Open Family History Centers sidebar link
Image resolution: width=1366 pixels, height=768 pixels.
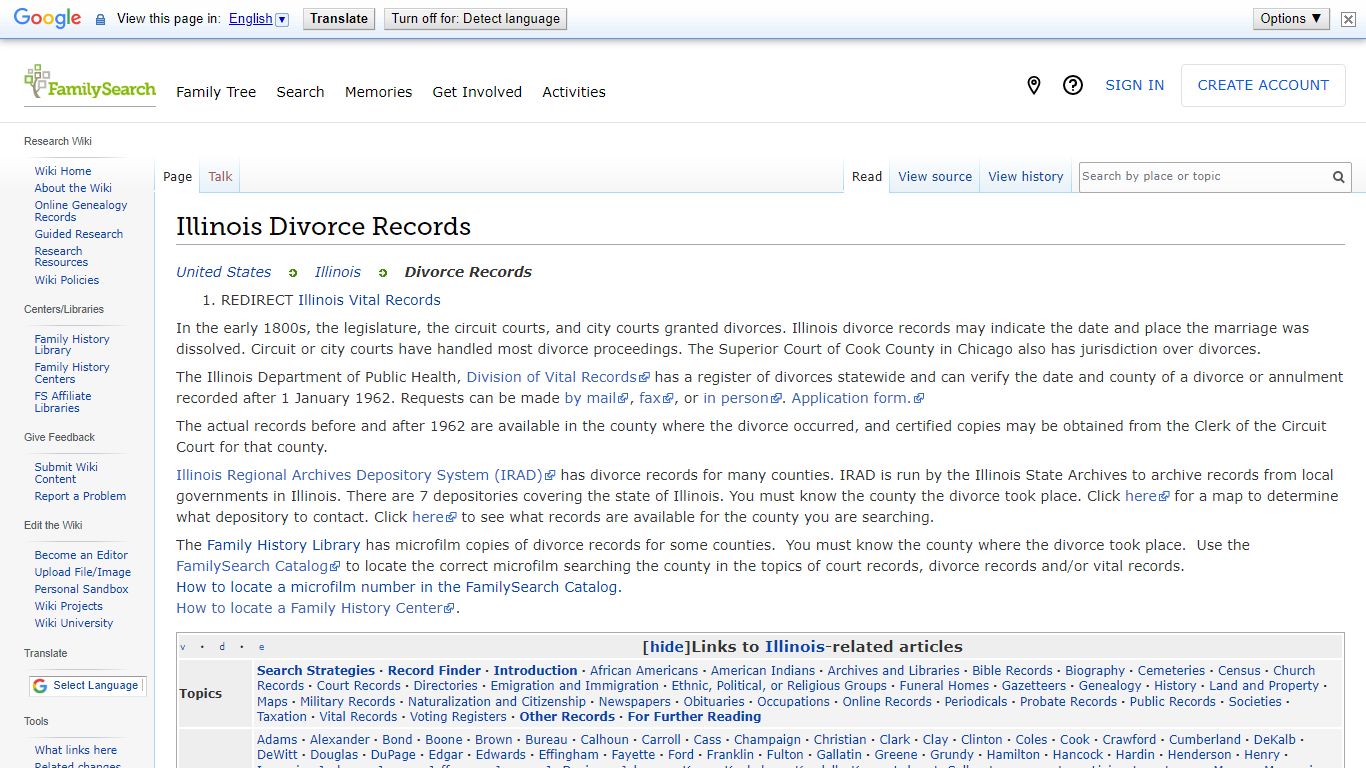click(x=72, y=373)
